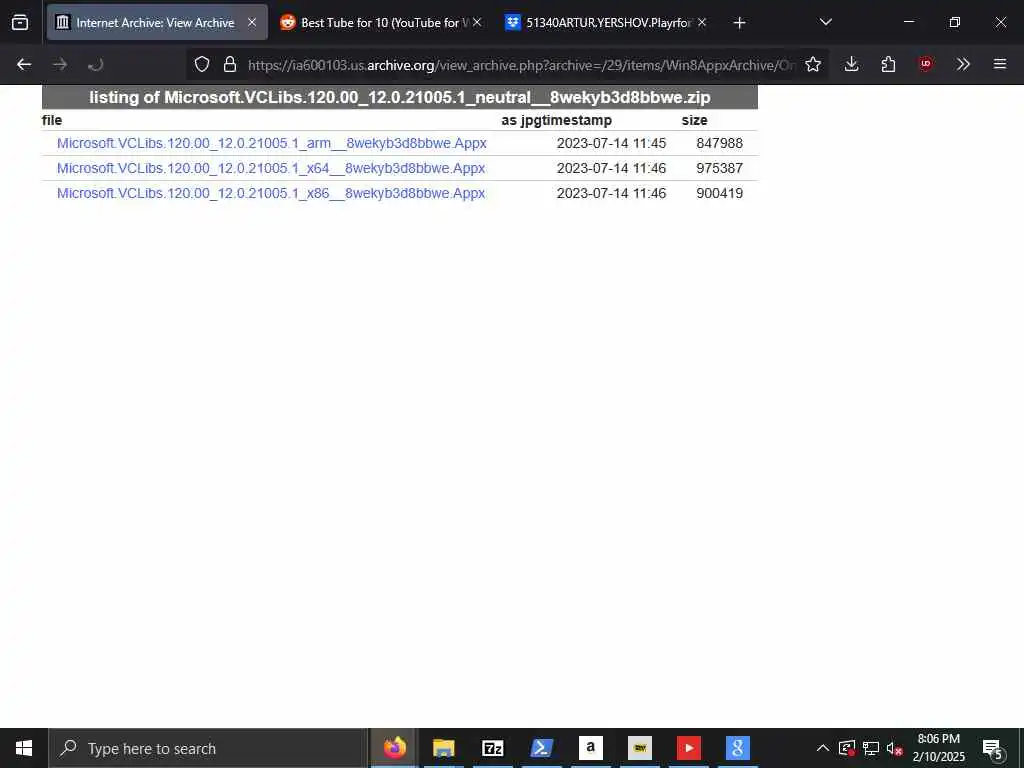Expand the more tools overflow chevron
This screenshot has width=1024, height=768.
coord(963,65)
